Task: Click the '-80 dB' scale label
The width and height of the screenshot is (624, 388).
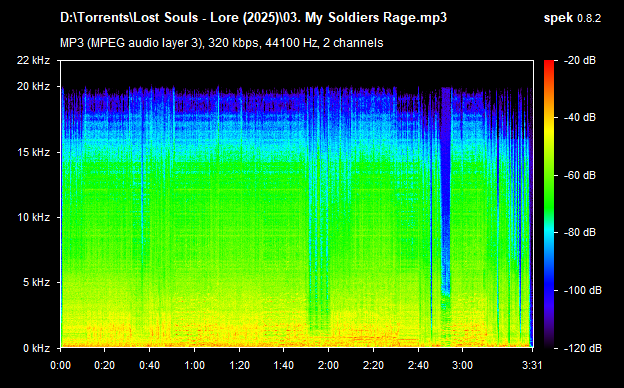Action: 580,232
